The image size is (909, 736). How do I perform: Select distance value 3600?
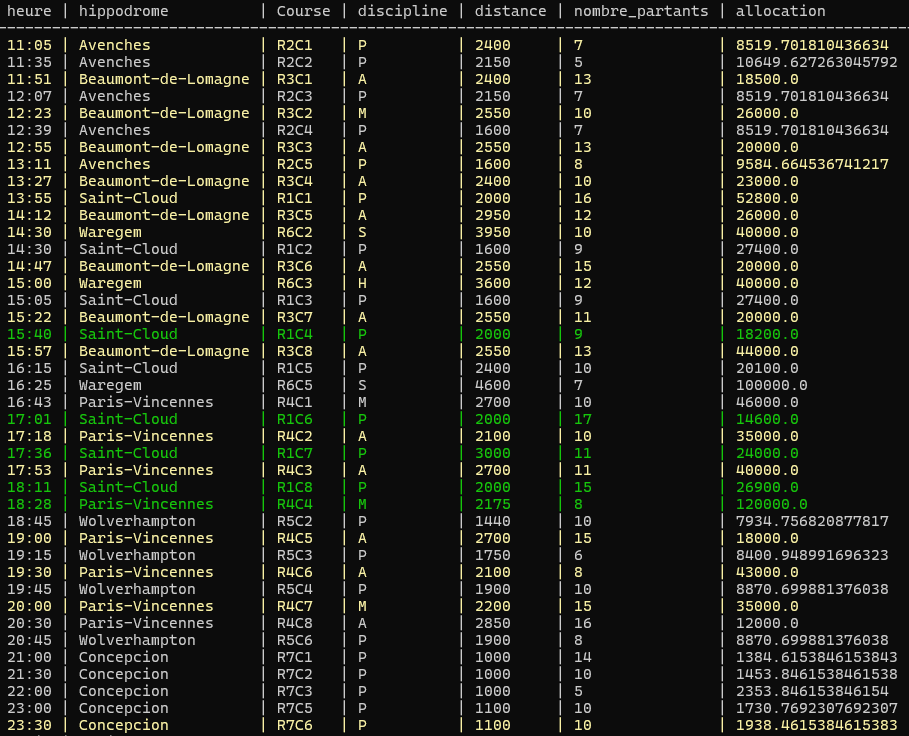pyautogui.click(x=493, y=283)
